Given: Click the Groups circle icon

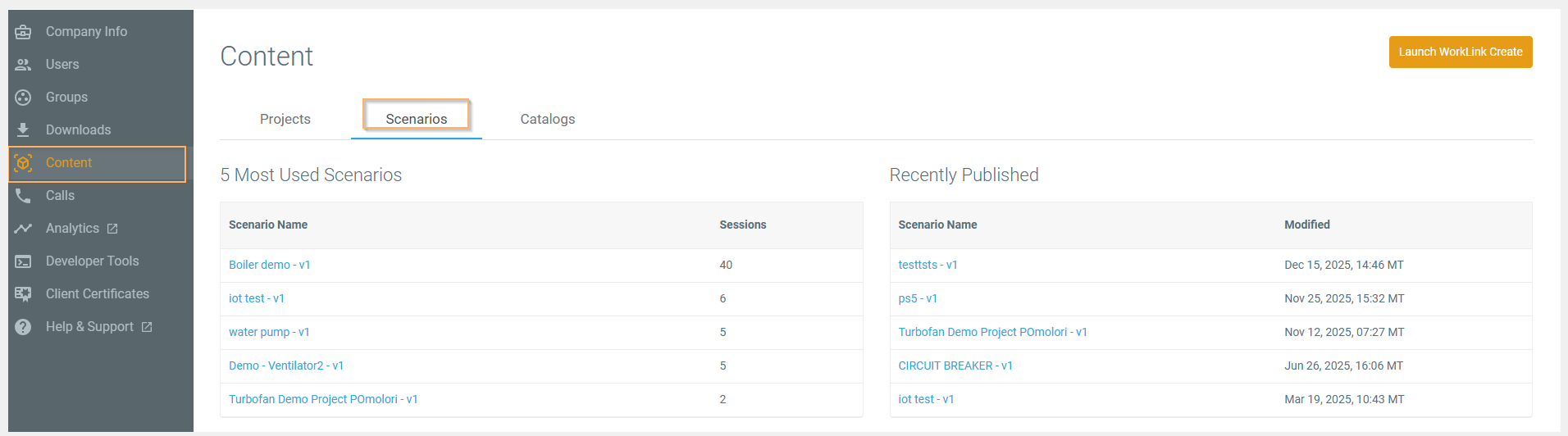Looking at the screenshot, I should [23, 98].
